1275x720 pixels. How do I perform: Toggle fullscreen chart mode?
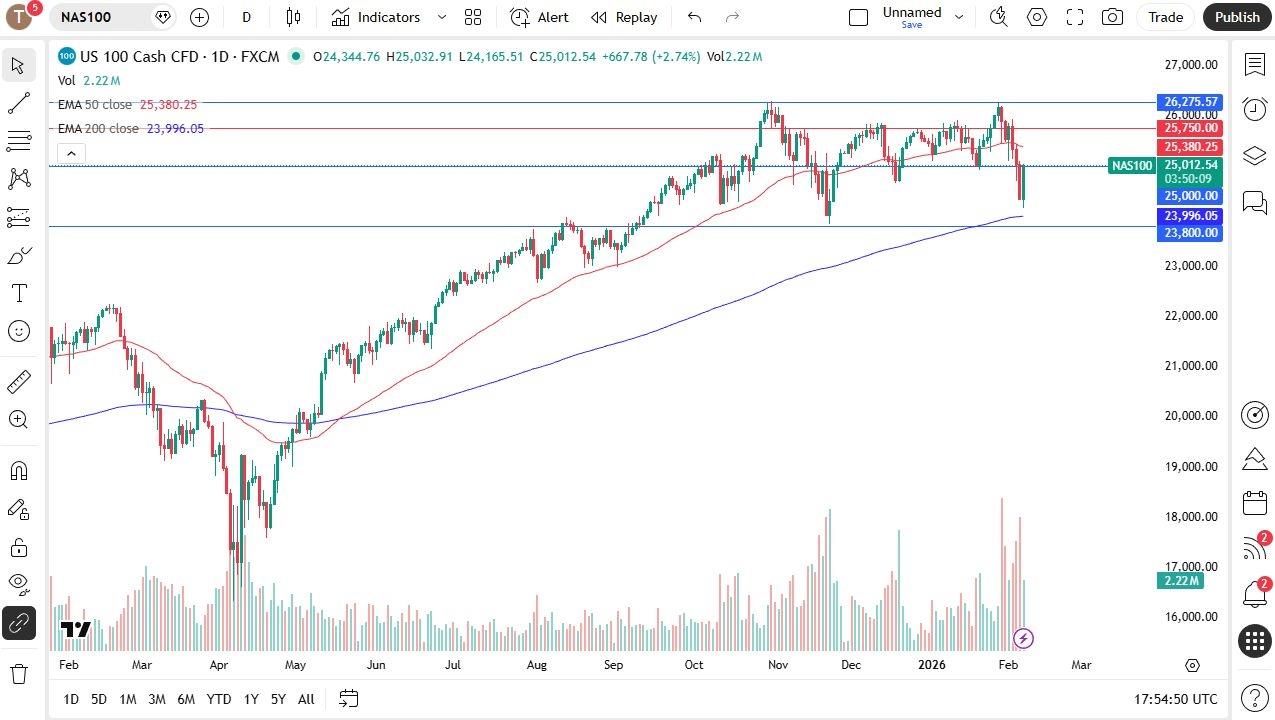(x=1073, y=17)
